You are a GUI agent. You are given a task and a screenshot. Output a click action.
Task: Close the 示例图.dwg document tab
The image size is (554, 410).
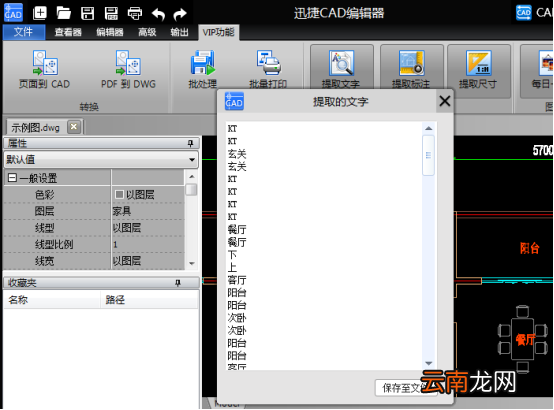74,127
